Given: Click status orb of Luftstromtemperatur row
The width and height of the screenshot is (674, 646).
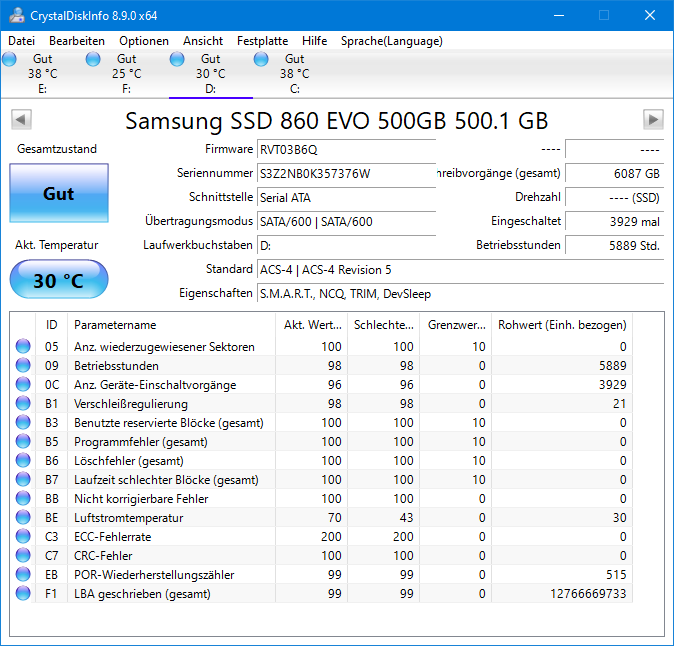Looking at the screenshot, I should coord(23,517).
